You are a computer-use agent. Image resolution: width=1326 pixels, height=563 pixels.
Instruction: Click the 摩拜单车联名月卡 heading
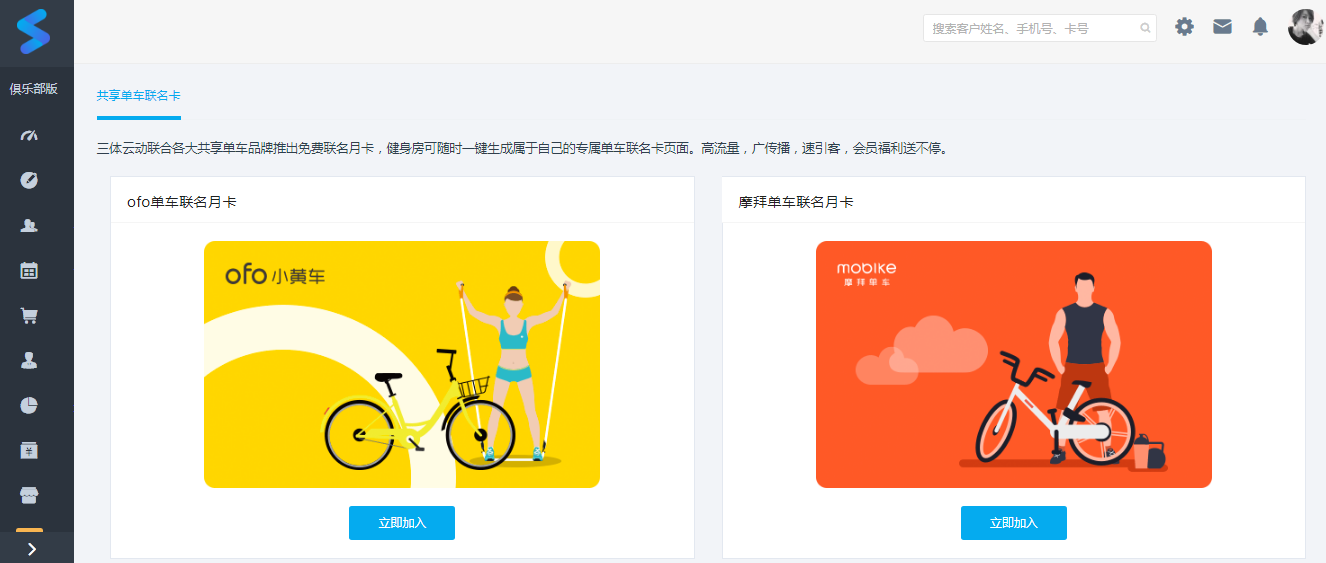(796, 202)
